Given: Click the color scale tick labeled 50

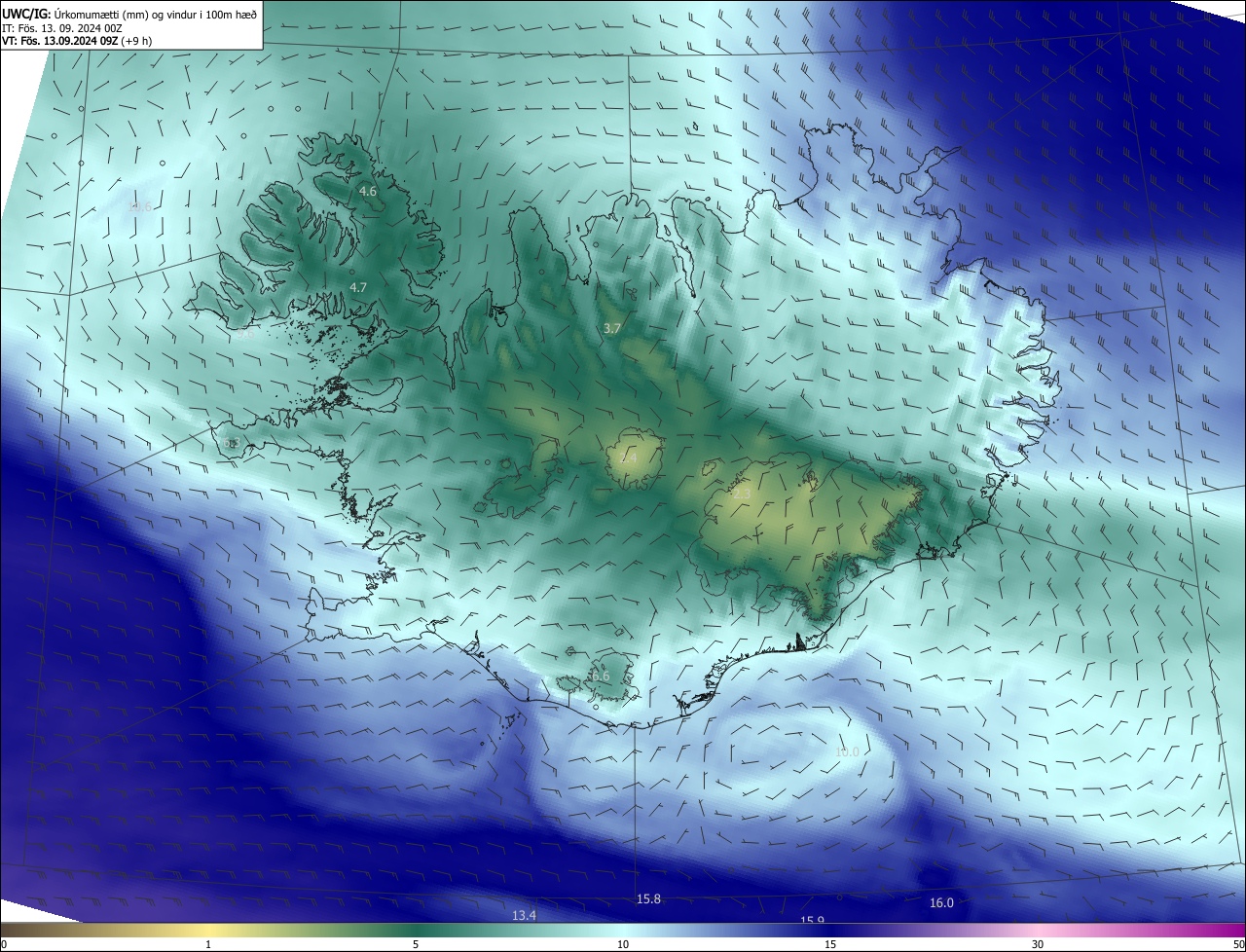Looking at the screenshot, I should (1238, 944).
